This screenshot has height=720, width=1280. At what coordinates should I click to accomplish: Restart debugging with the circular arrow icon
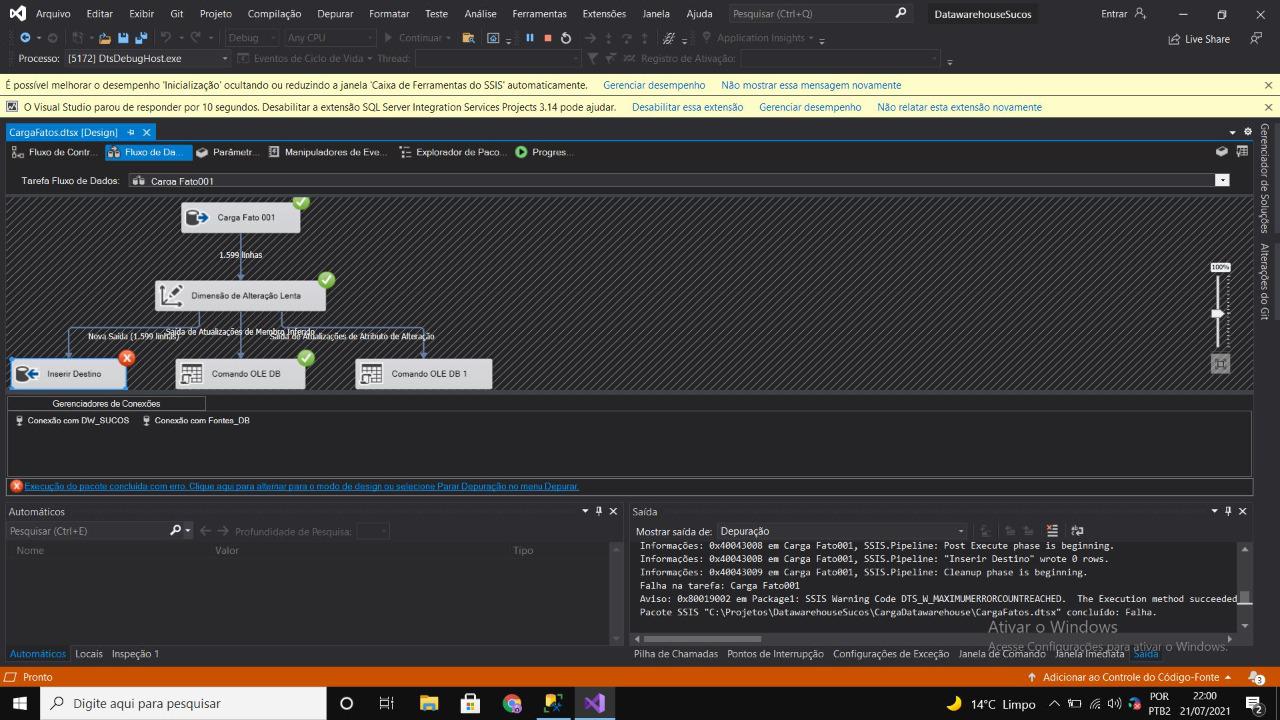(x=566, y=38)
